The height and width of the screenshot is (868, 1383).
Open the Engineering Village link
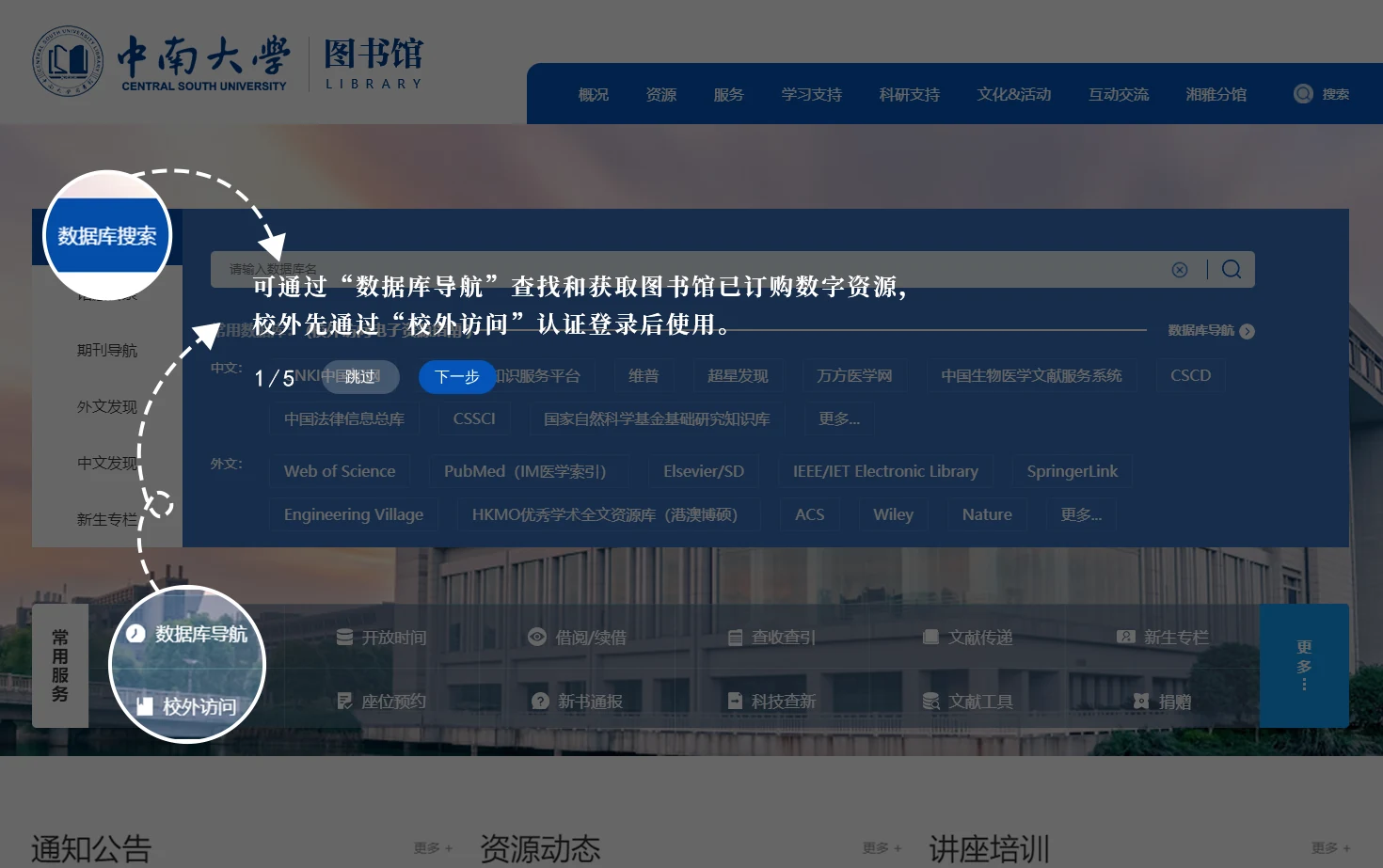pyautogui.click(x=354, y=514)
